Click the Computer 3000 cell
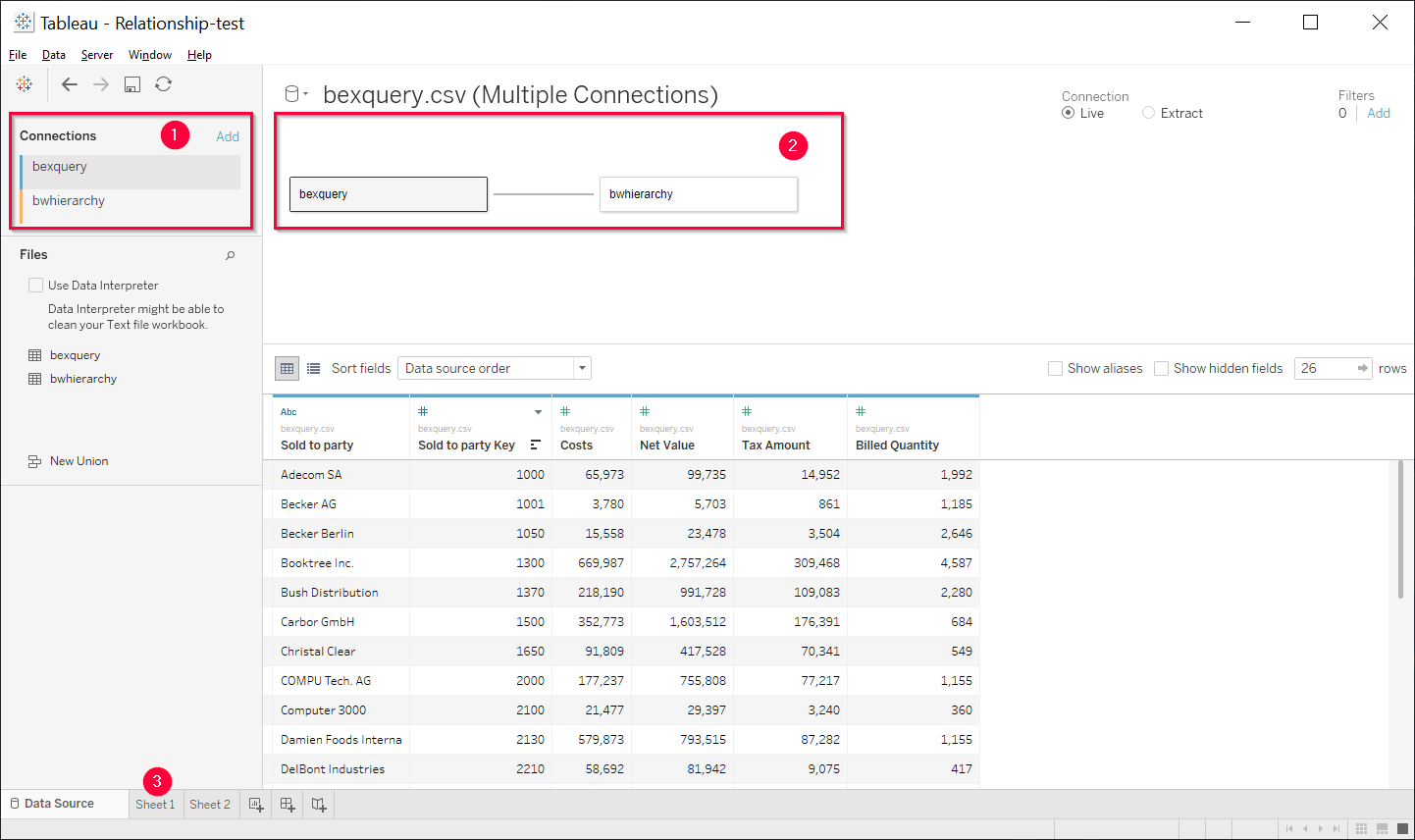The width and height of the screenshot is (1415, 840). [341, 710]
